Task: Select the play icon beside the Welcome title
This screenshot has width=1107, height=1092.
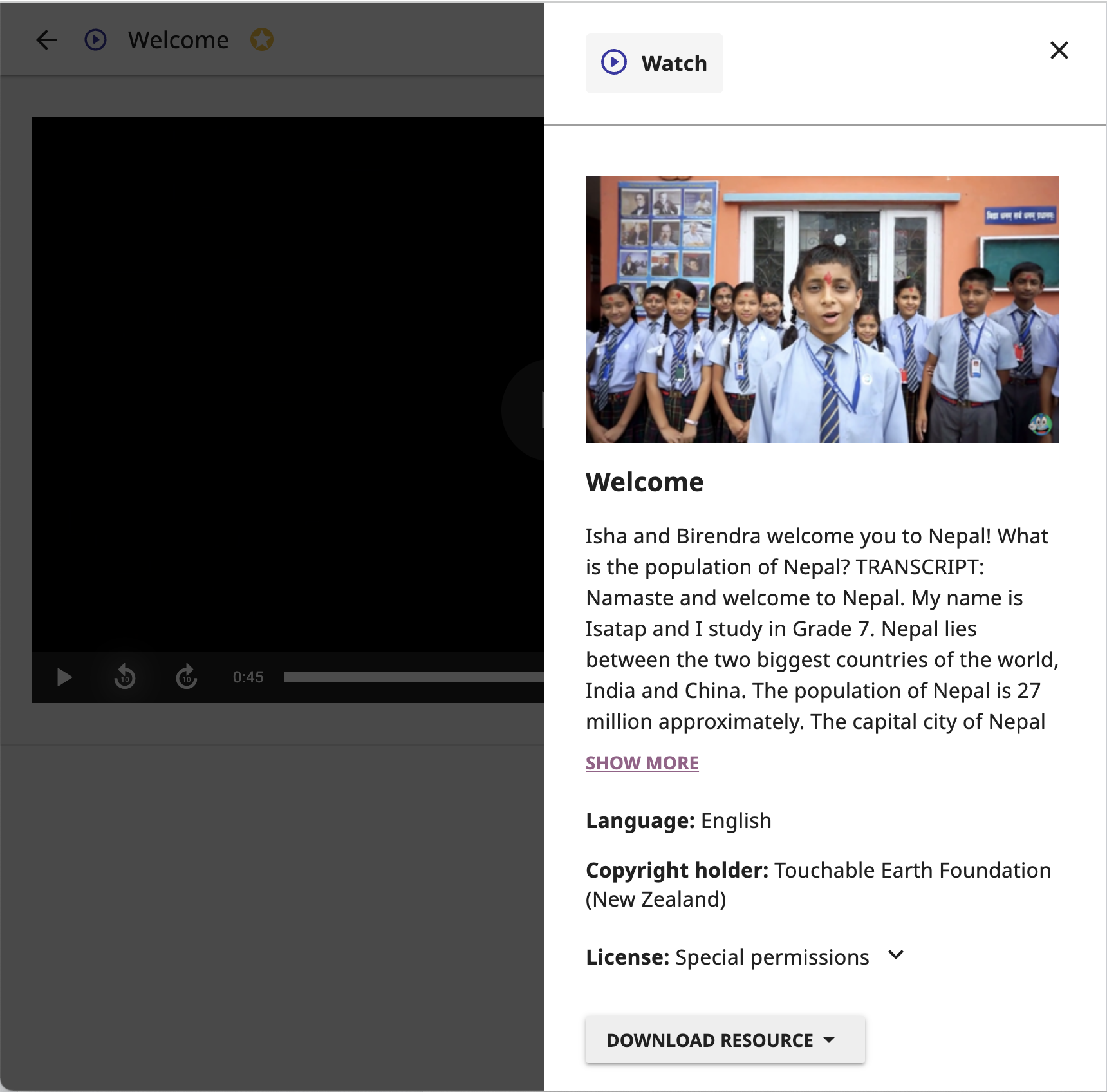Action: pyautogui.click(x=95, y=40)
